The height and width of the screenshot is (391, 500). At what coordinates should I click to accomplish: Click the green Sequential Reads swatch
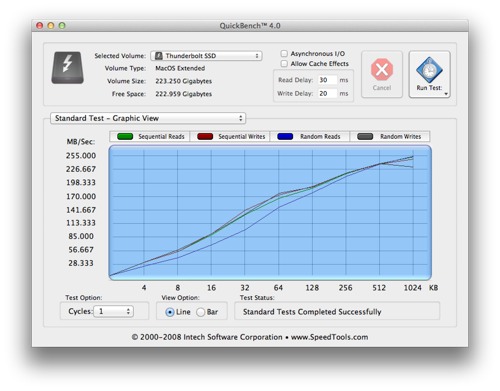(125, 136)
